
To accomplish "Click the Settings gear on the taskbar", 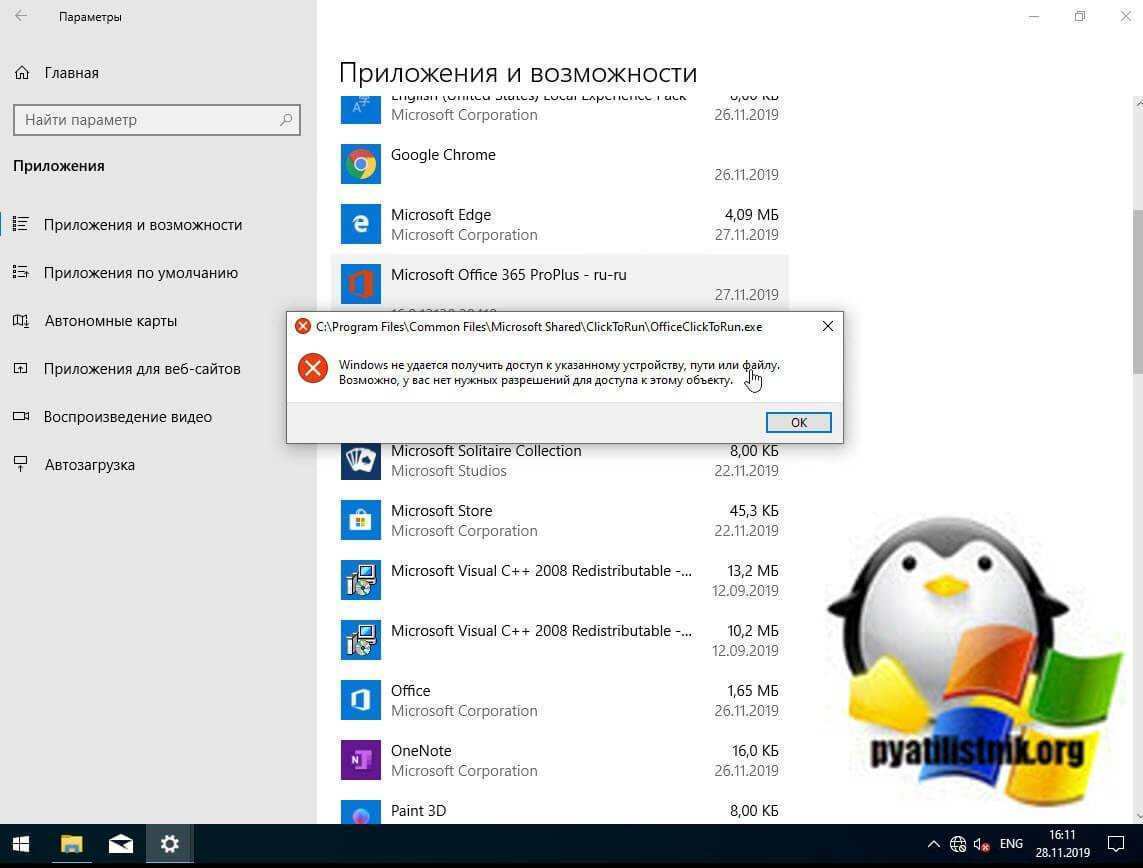I will 169,844.
